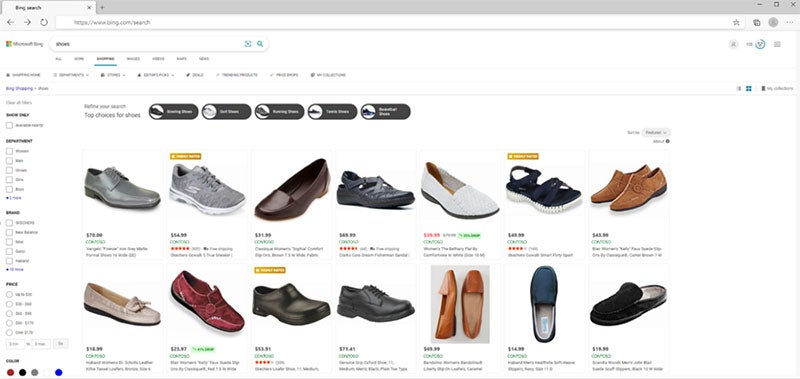Select the blue color swatch

[59, 373]
